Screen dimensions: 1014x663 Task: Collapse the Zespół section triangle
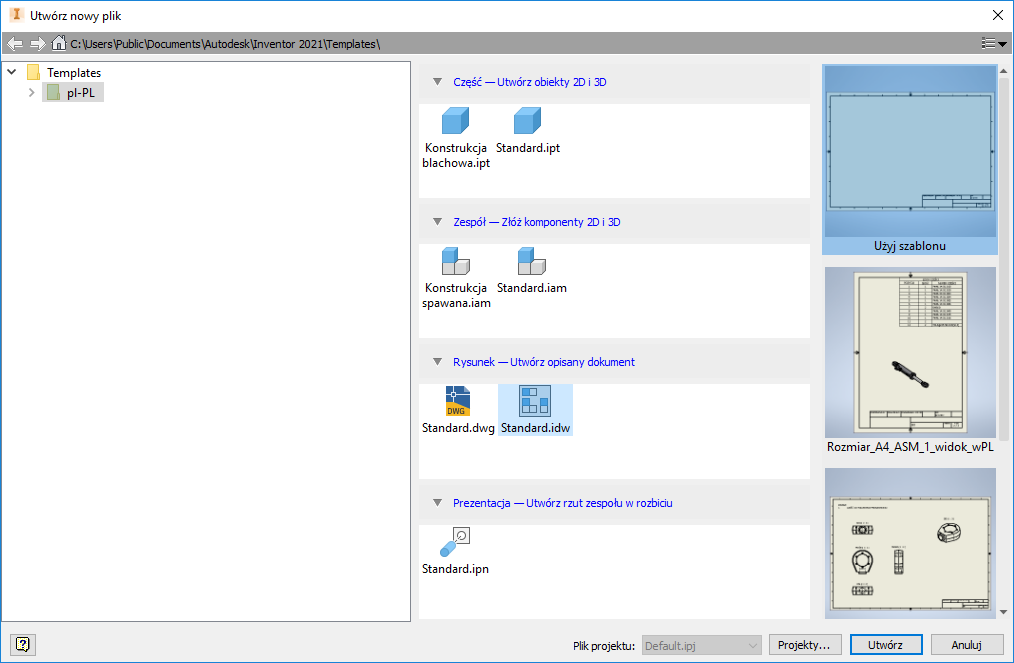[437, 222]
